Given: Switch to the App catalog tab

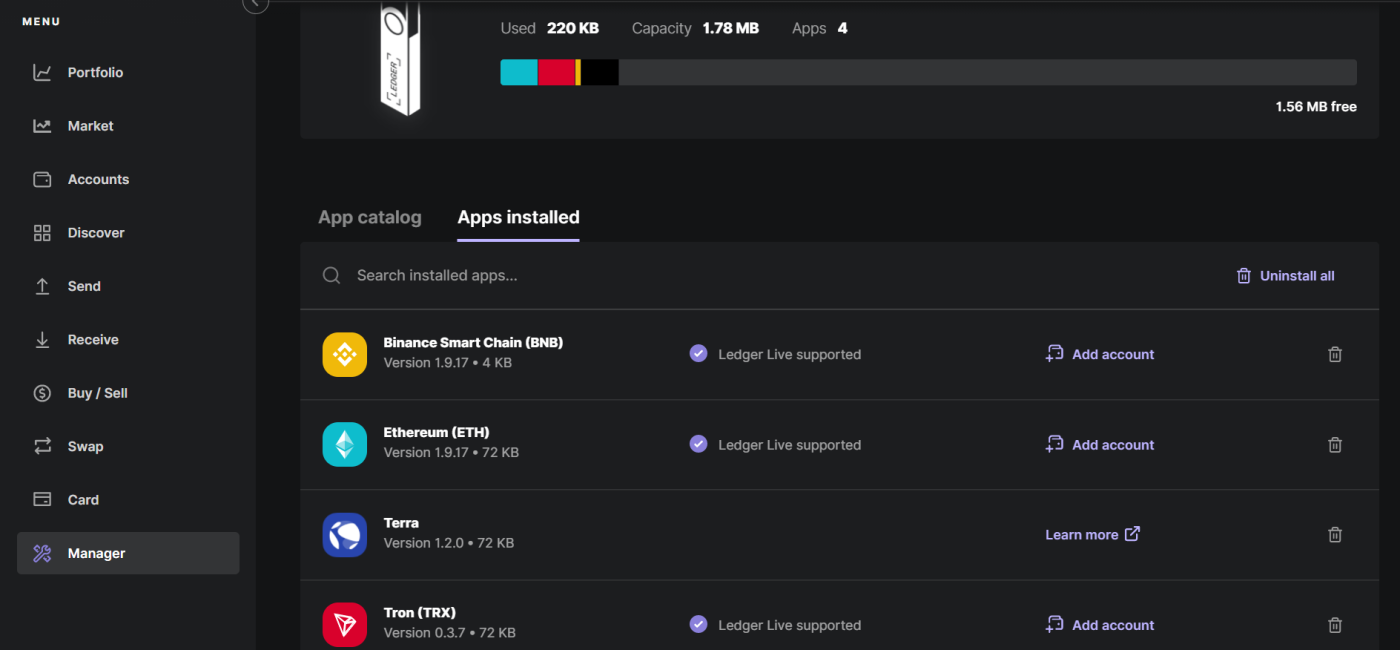Looking at the screenshot, I should click(x=370, y=217).
